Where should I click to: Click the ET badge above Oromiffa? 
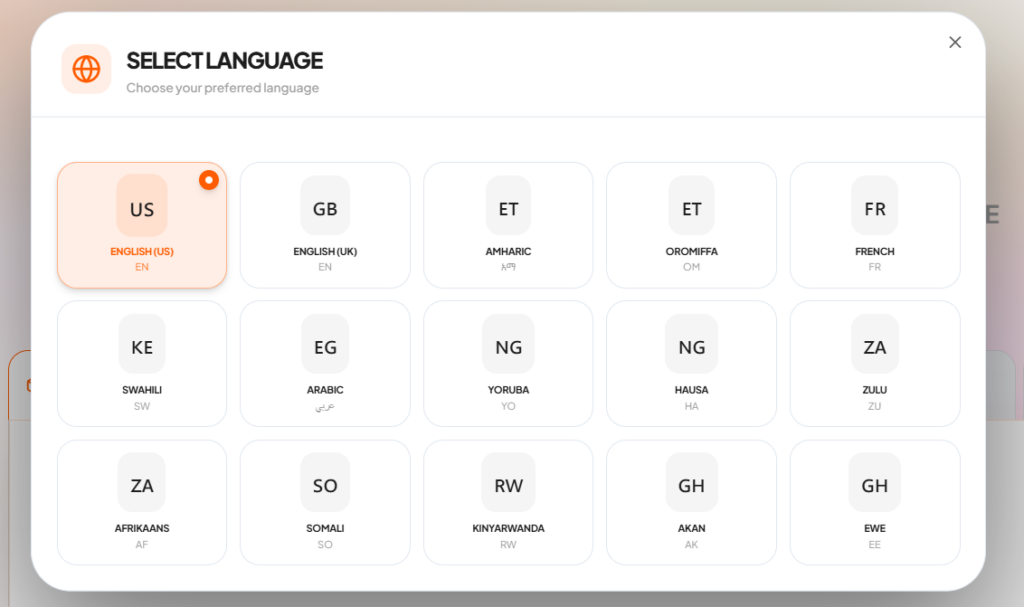pyautogui.click(x=691, y=207)
